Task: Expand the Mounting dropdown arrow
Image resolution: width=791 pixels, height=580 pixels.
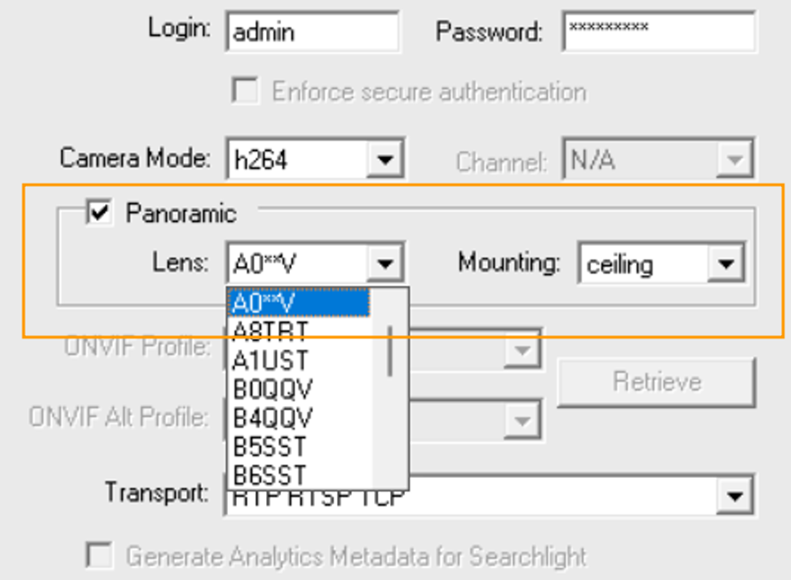Action: pyautogui.click(x=726, y=263)
